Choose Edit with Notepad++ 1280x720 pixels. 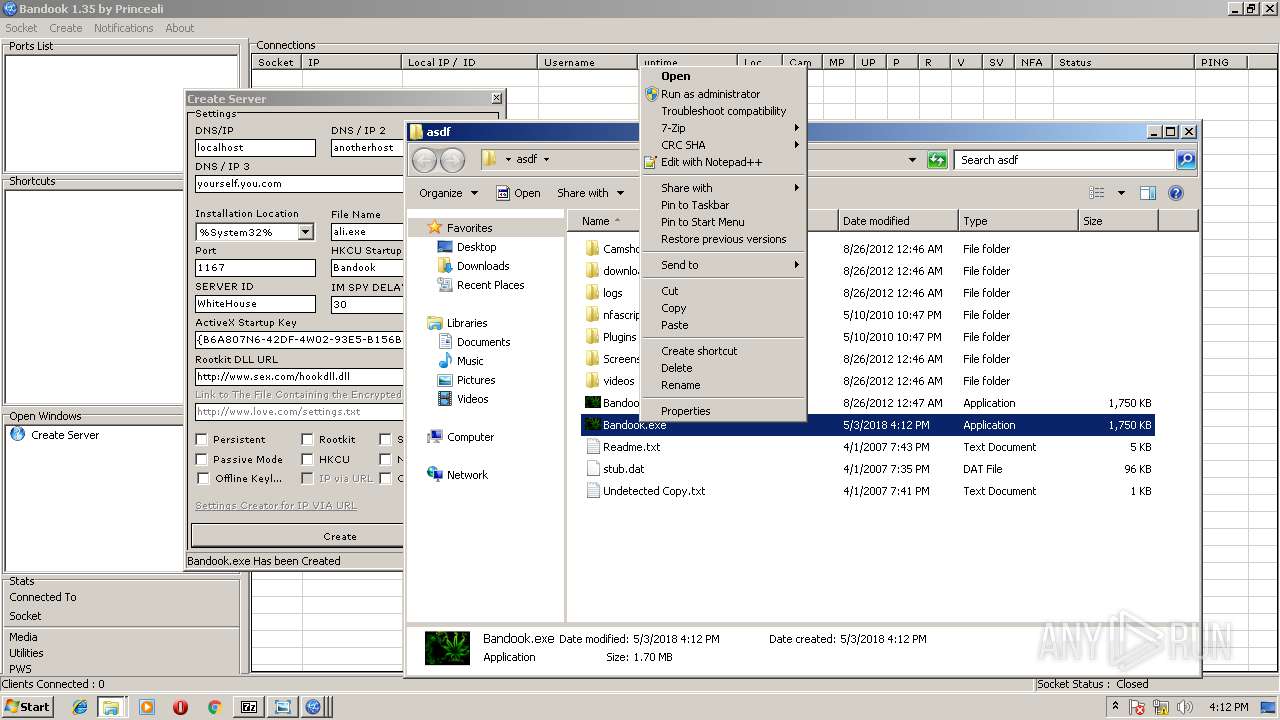click(722, 162)
